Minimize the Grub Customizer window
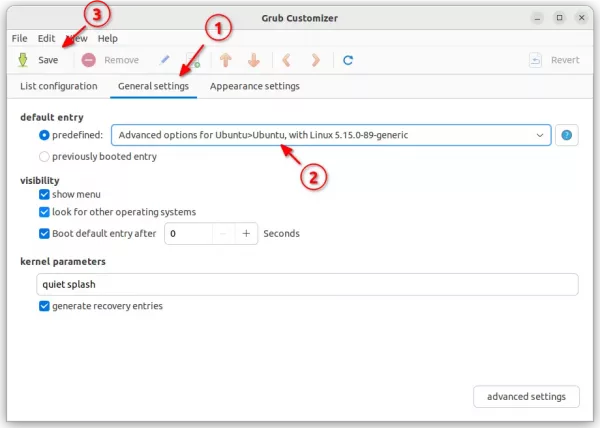This screenshot has height=428, width=600. click(537, 18)
